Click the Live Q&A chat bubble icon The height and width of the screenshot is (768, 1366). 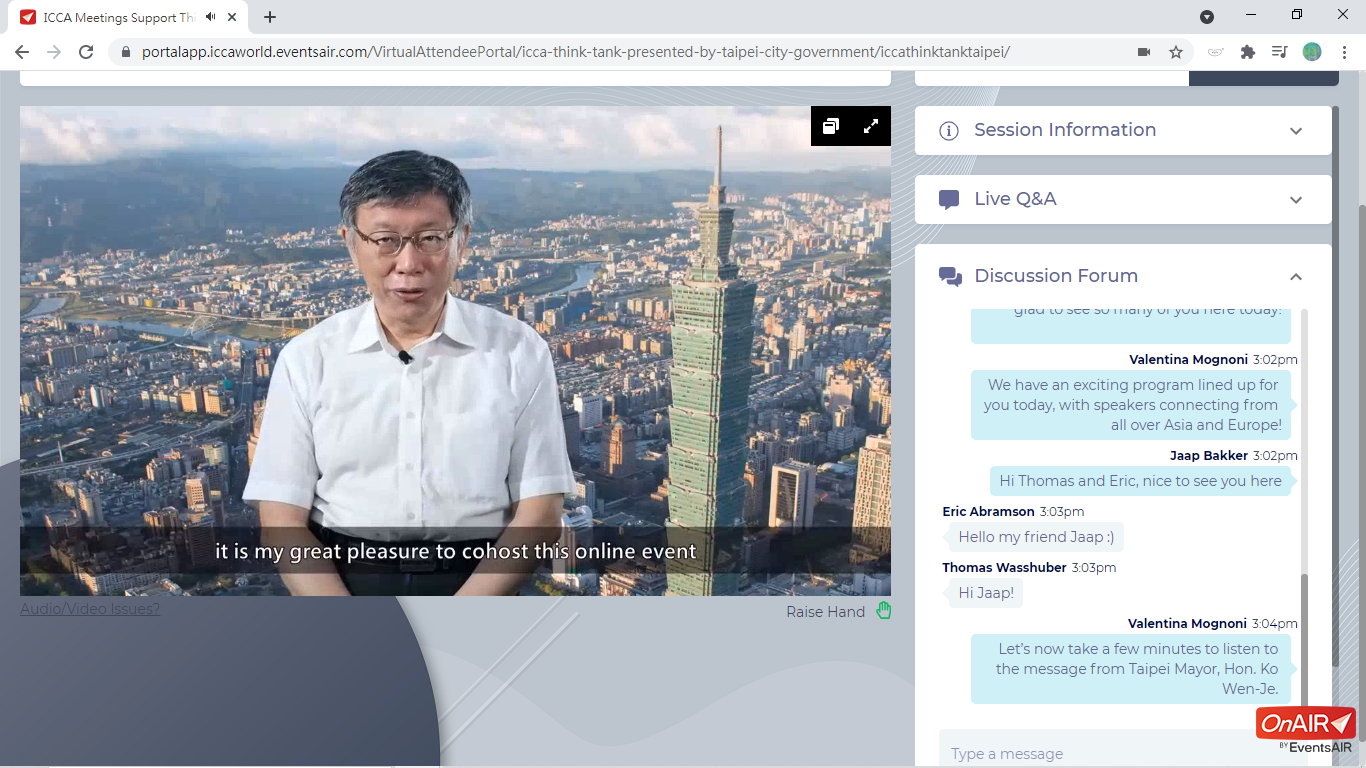click(949, 200)
